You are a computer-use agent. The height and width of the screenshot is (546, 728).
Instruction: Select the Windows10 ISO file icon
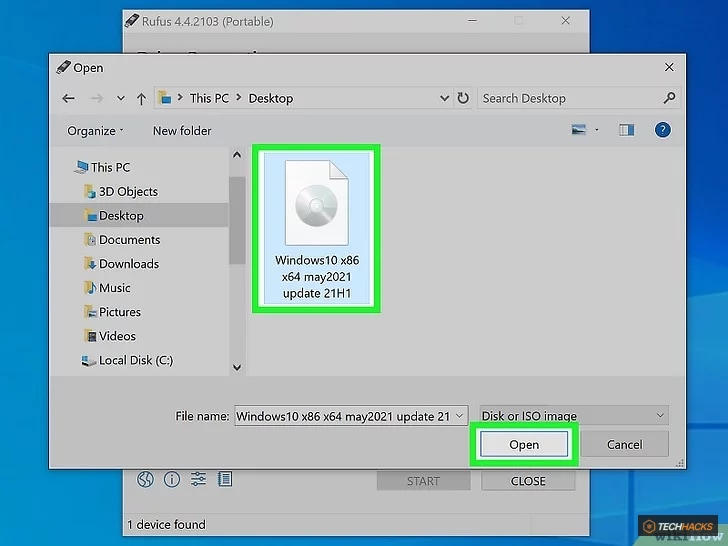pos(317,203)
